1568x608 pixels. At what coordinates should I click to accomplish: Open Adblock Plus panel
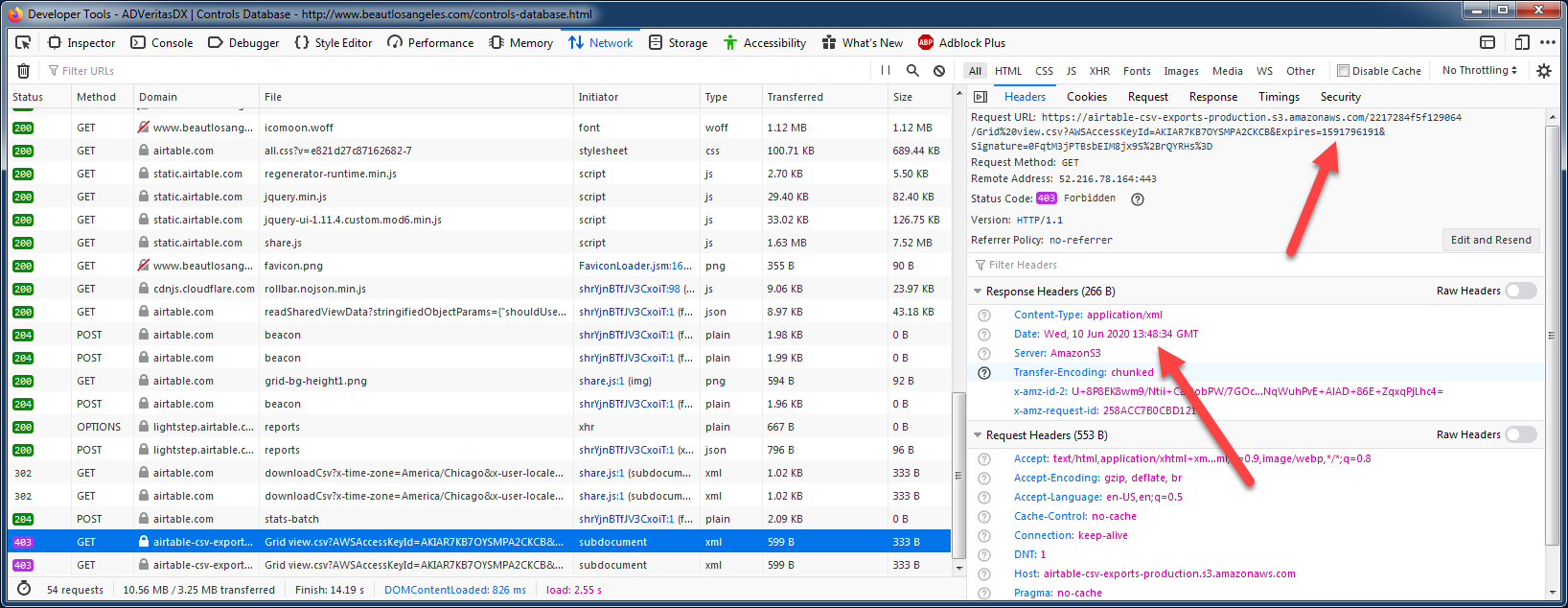(961, 42)
